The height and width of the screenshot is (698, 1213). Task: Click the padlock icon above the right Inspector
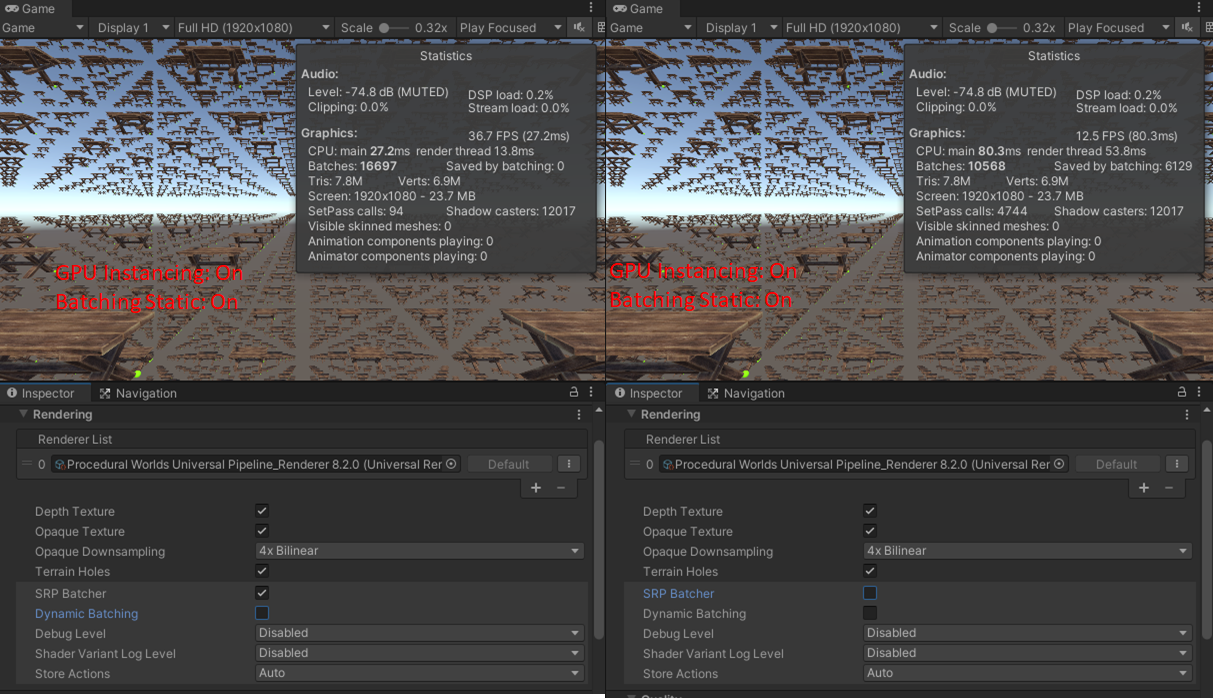click(x=1180, y=392)
